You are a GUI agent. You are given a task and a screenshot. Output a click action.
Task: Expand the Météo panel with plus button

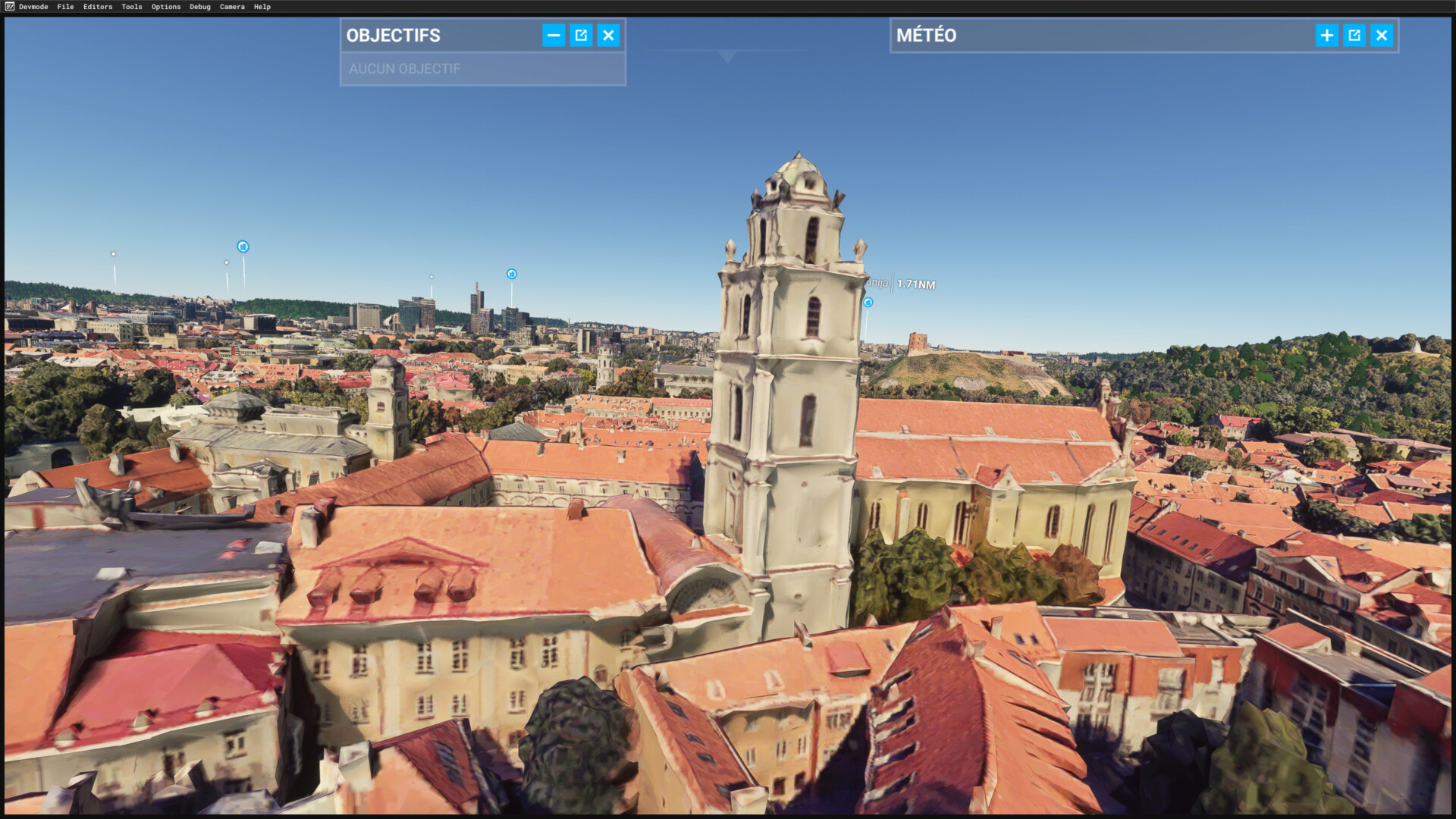click(x=1326, y=35)
